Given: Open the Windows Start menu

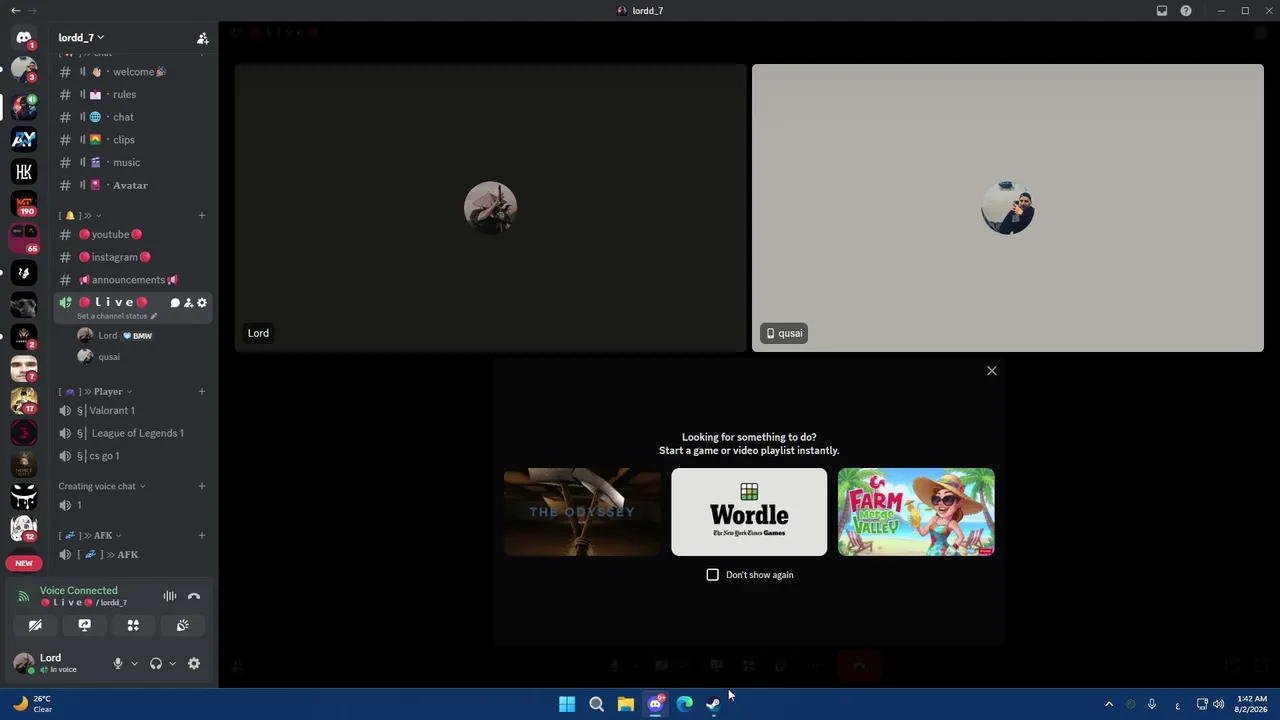Looking at the screenshot, I should point(567,705).
